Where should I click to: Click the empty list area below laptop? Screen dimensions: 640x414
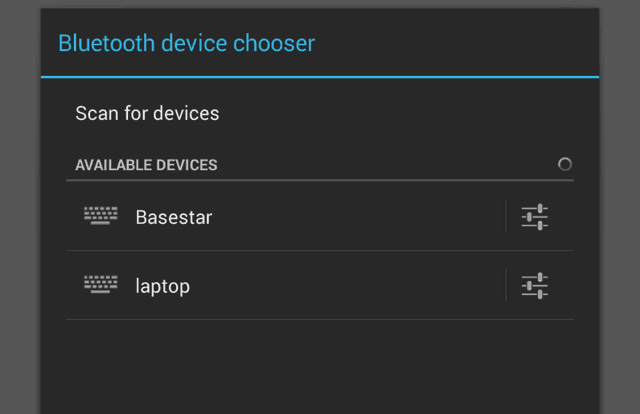(320, 367)
